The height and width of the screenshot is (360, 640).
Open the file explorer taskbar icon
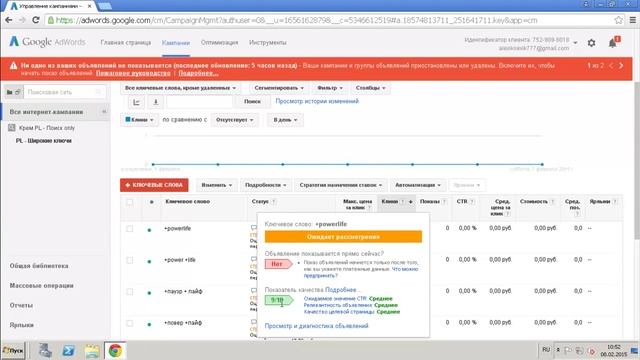tap(92, 351)
